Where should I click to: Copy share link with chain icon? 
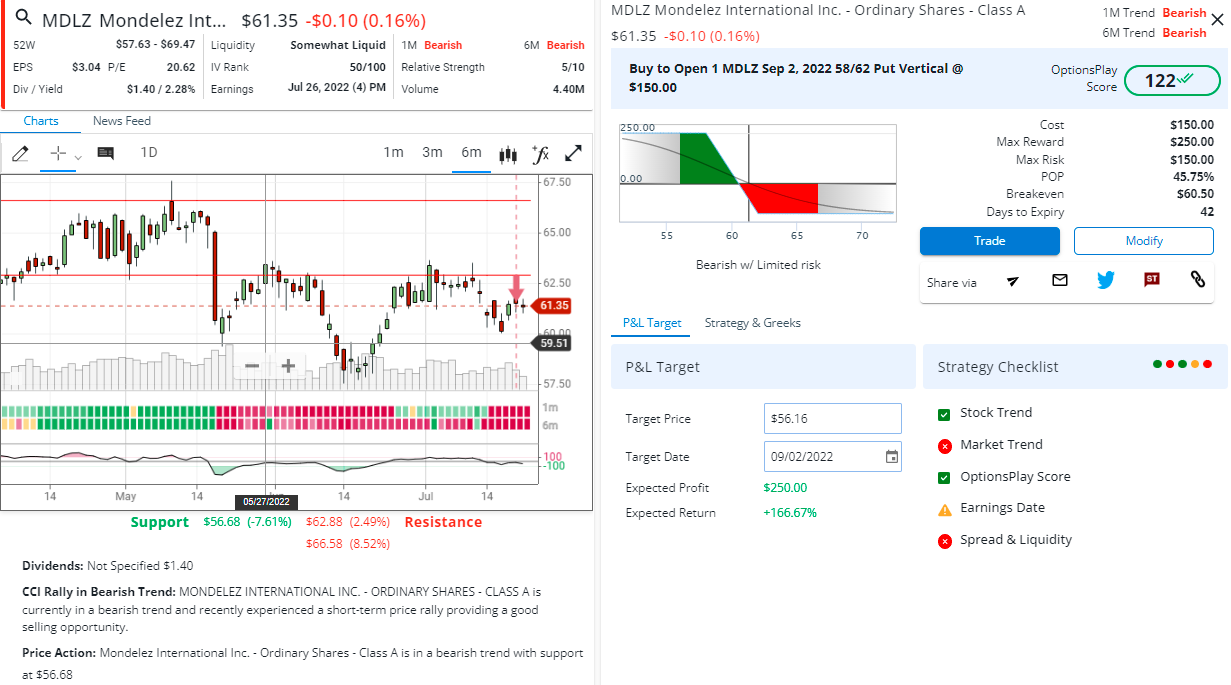(x=1197, y=280)
